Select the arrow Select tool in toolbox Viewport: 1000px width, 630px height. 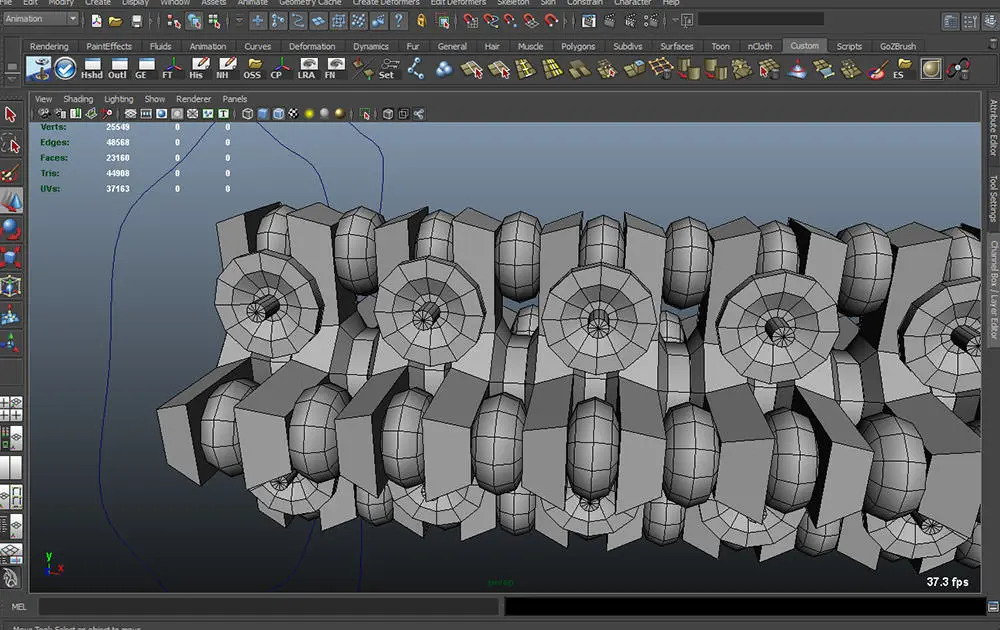[11, 115]
